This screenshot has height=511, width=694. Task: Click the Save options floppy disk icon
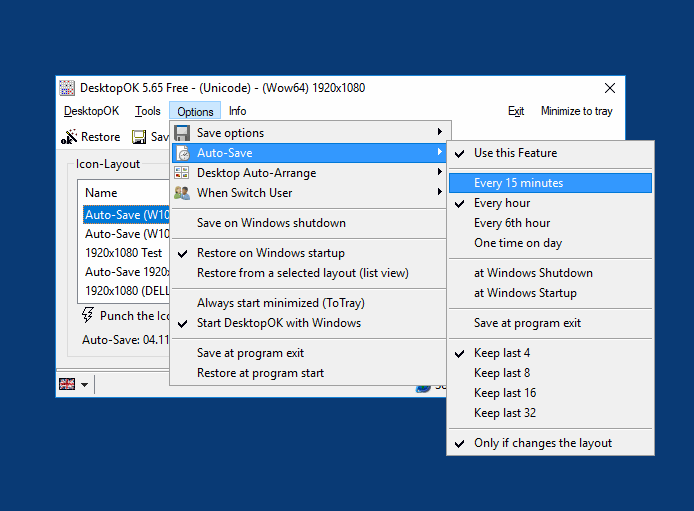[182, 133]
